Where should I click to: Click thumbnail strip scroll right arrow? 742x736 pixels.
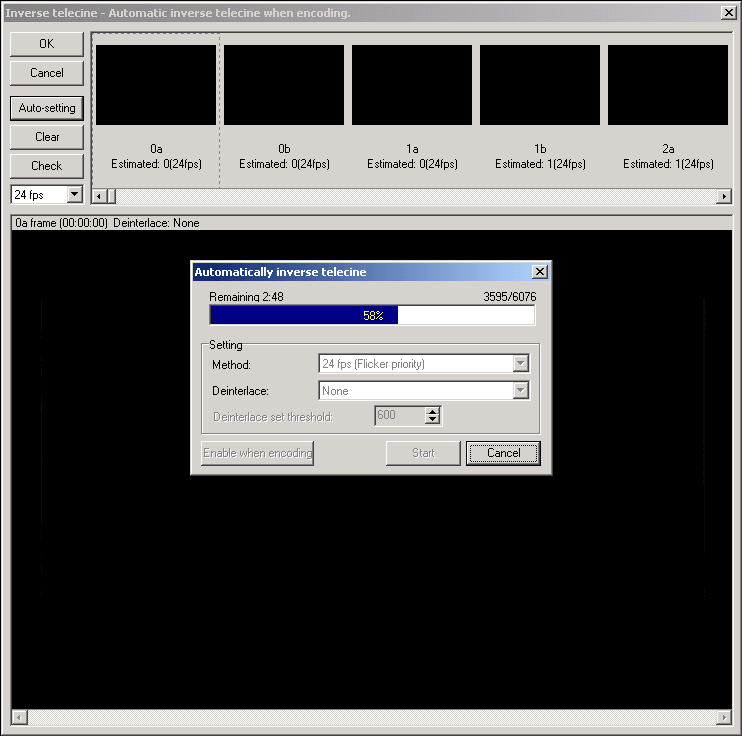point(724,196)
